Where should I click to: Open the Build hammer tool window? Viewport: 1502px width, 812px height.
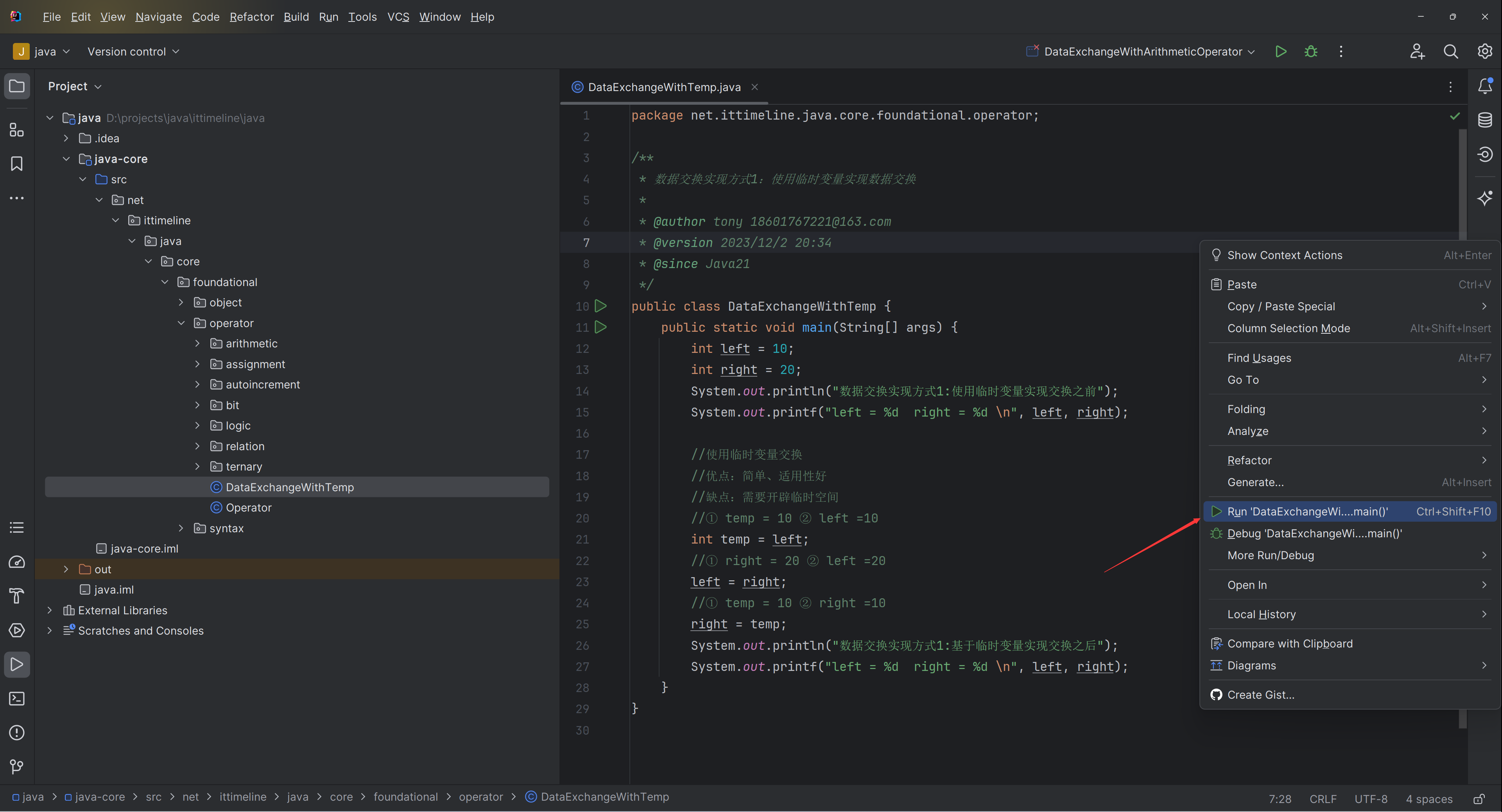coord(17,596)
